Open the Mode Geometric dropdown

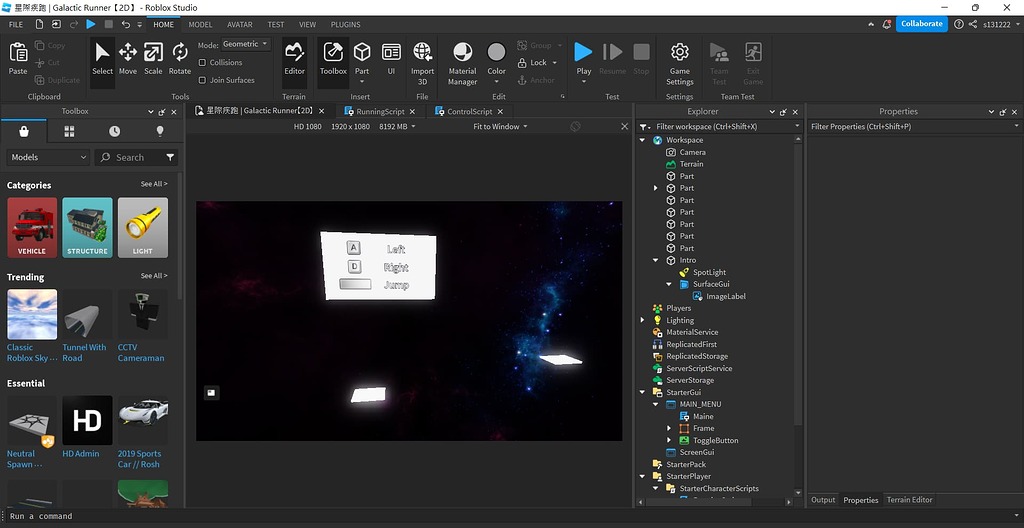(x=245, y=44)
